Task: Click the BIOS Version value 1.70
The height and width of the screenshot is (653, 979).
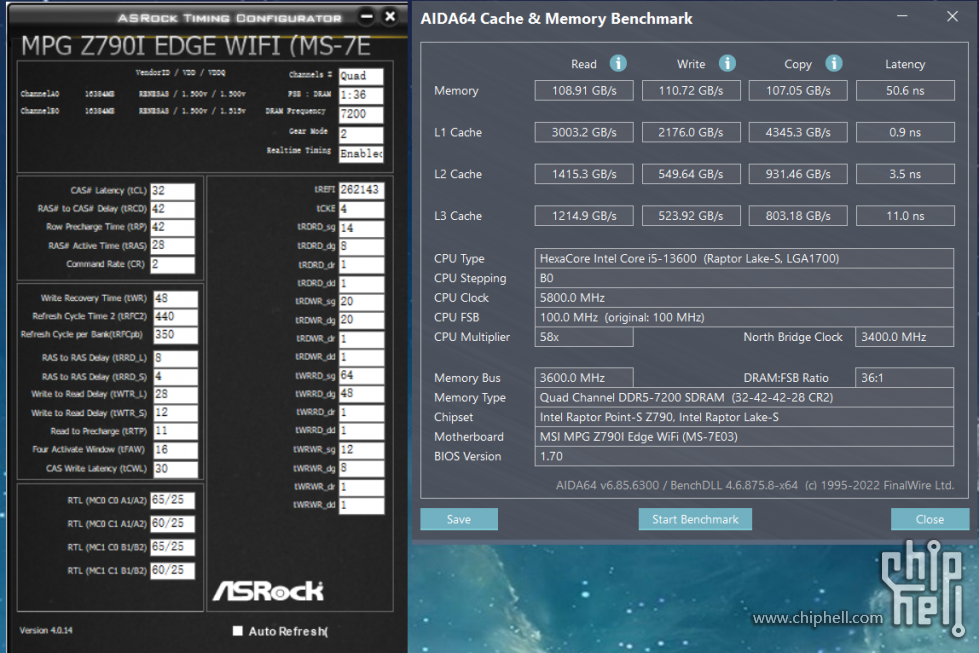Action: point(744,456)
